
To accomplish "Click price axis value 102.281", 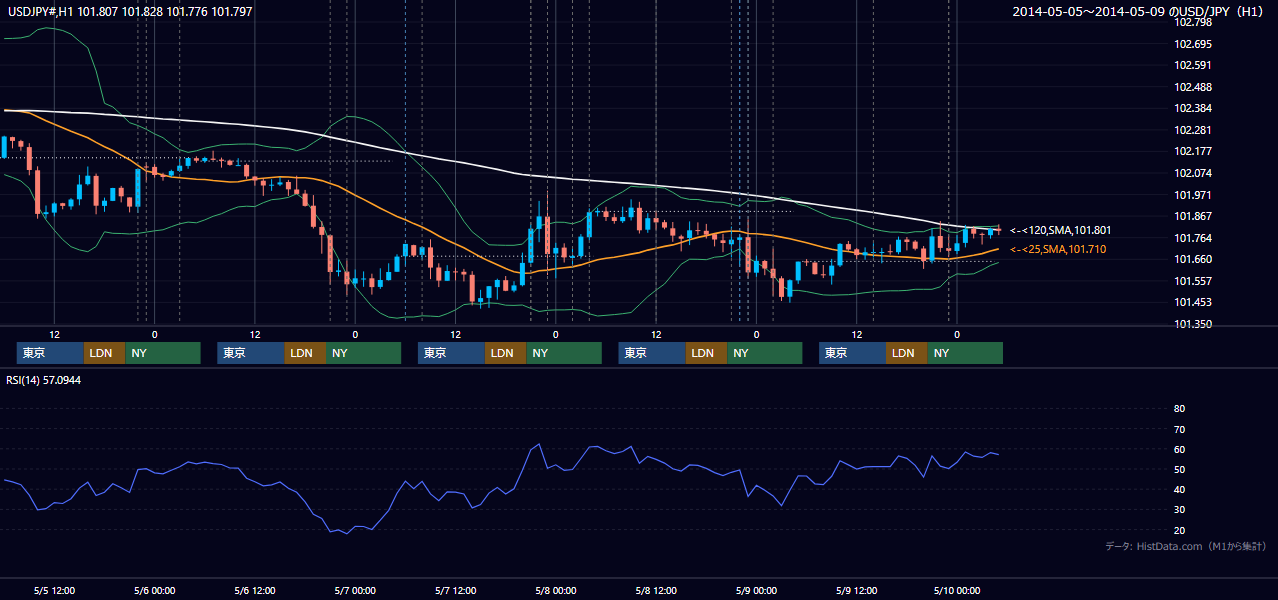I will (1194, 130).
